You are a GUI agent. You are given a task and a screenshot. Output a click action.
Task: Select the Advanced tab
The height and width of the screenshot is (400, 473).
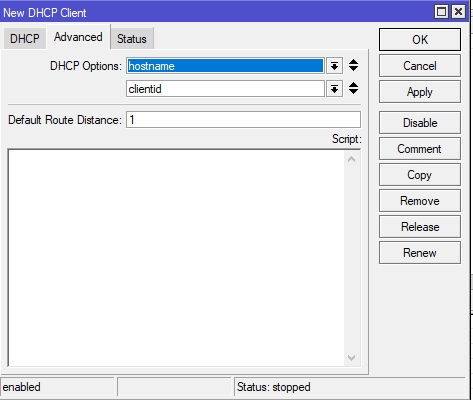tap(78, 37)
